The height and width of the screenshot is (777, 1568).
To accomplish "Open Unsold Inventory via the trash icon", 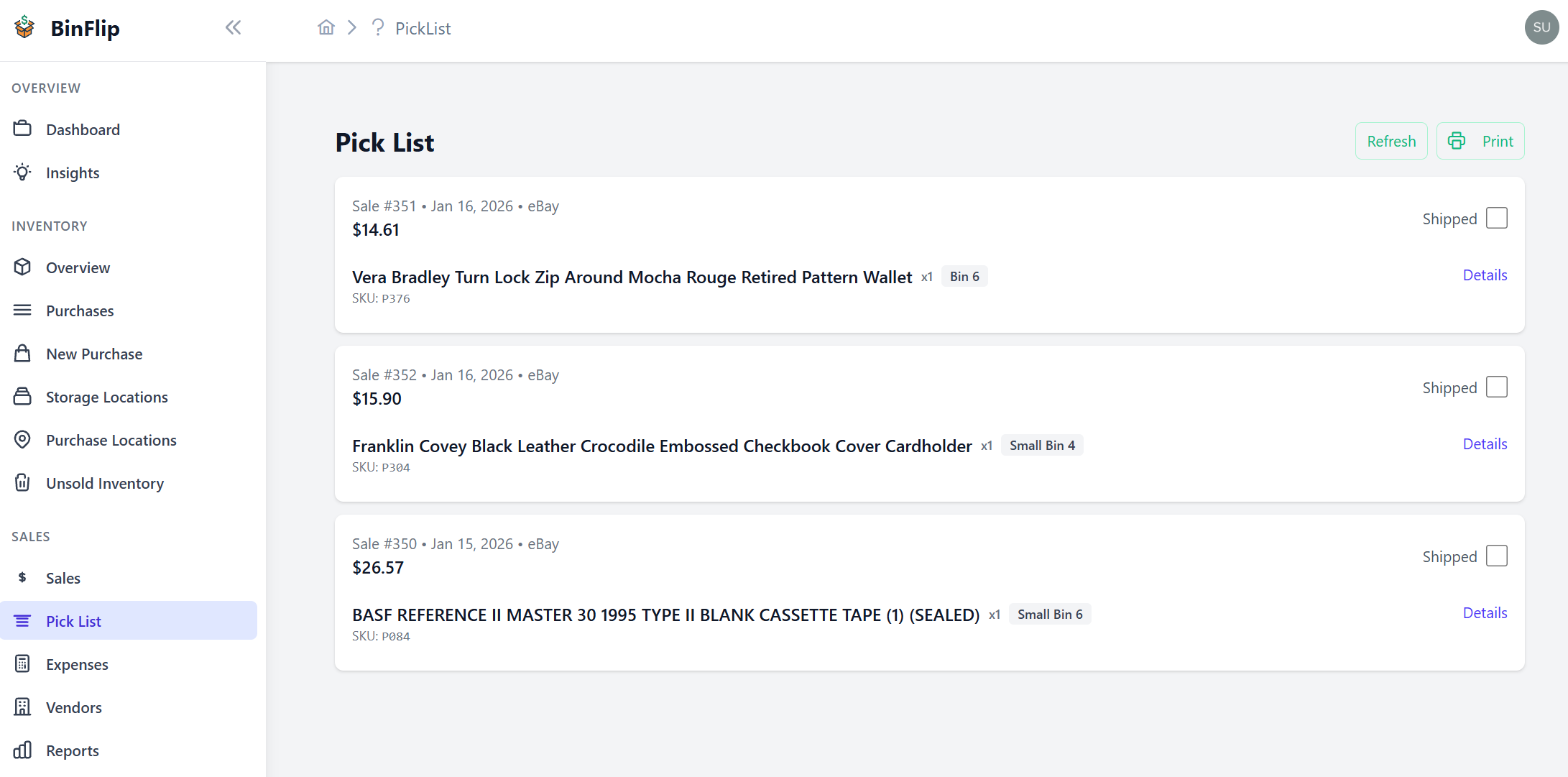I will point(23,482).
